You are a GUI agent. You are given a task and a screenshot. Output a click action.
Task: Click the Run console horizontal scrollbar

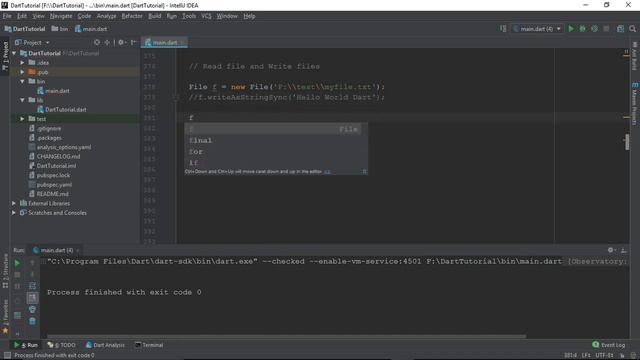click(x=286, y=336)
